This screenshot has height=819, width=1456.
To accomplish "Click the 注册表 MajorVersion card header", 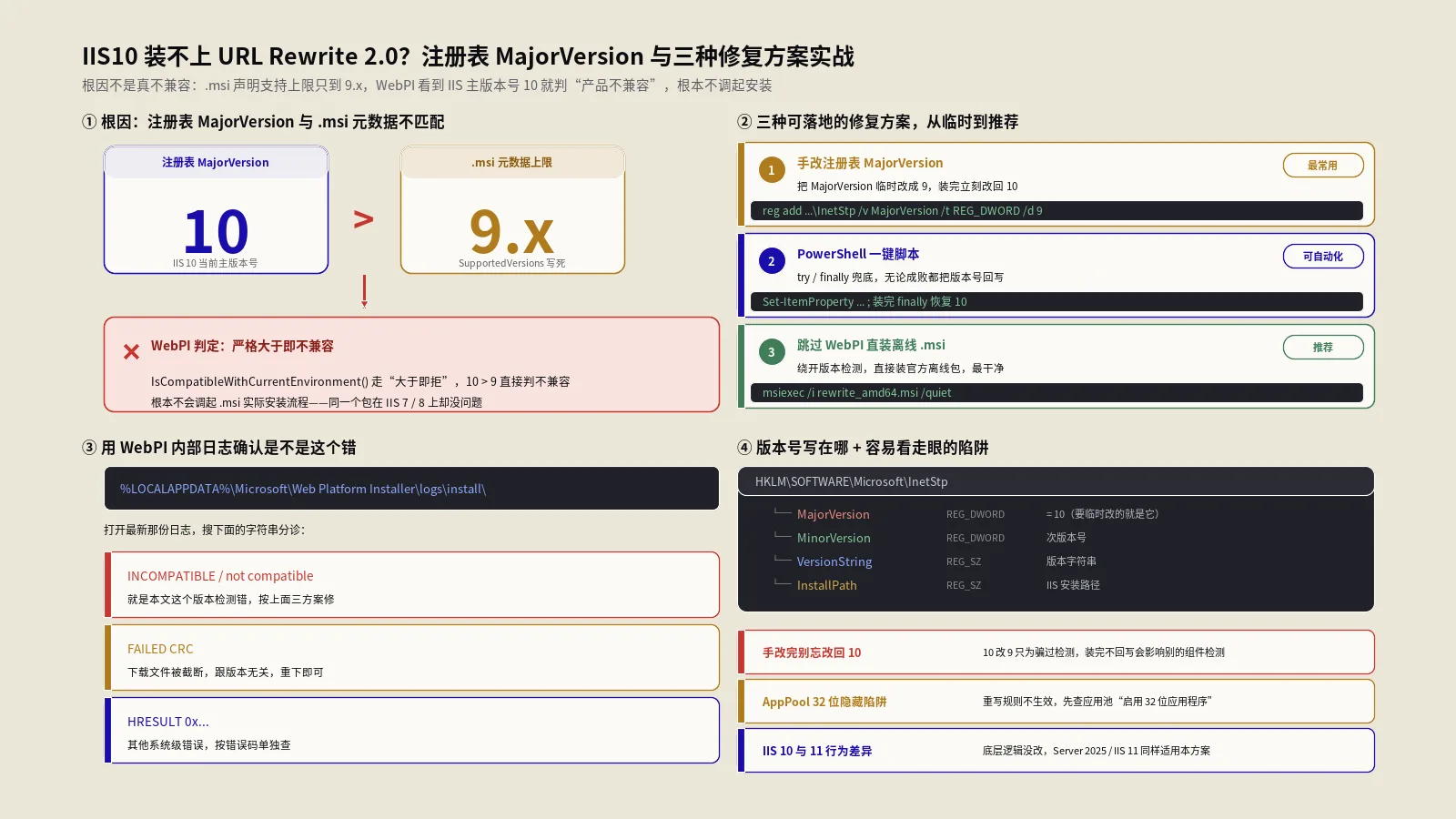I will 216,162.
